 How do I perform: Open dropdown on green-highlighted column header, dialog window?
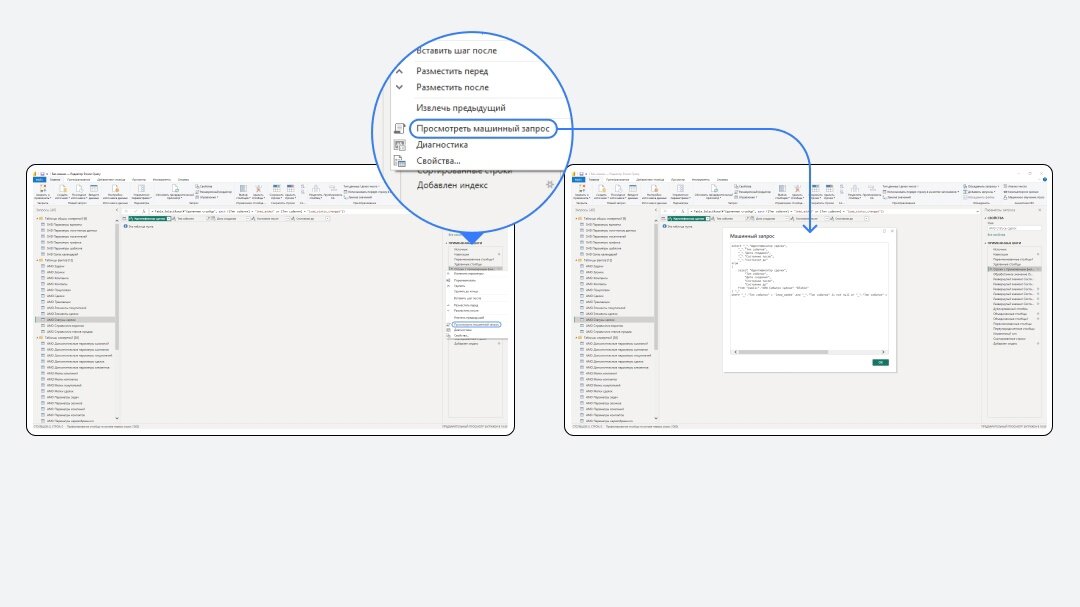[708, 218]
